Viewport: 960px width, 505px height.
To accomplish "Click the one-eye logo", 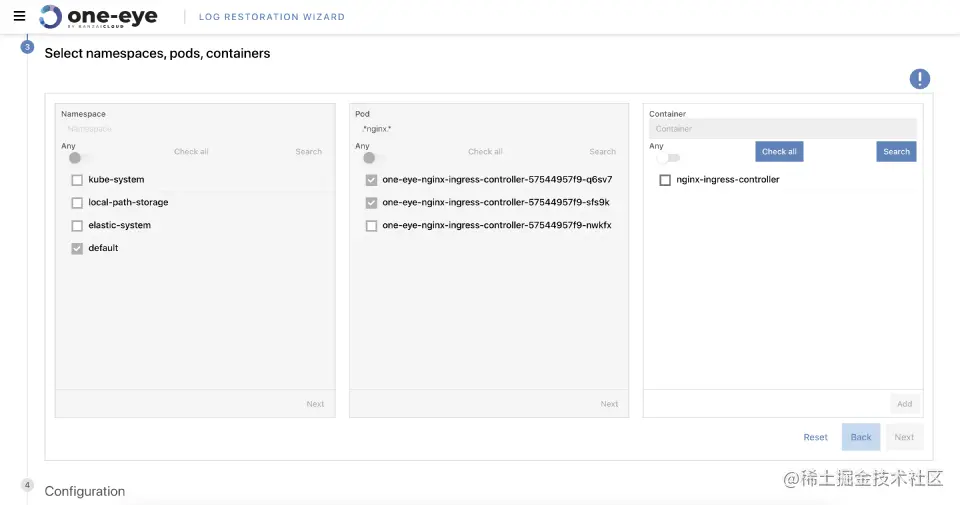I will click(97, 16).
